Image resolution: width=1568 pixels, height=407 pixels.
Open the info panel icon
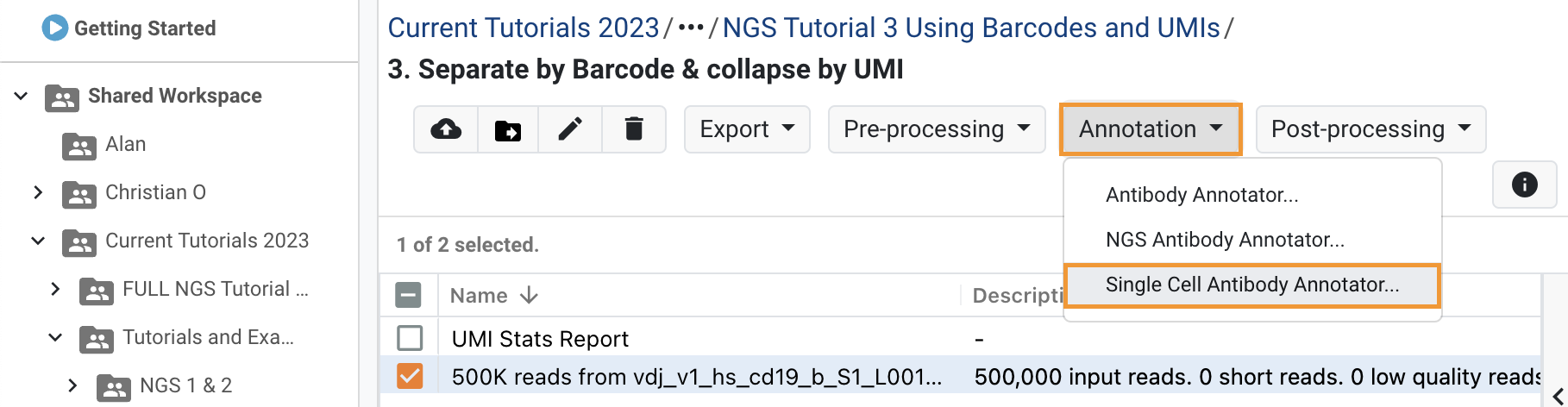coord(1524,185)
